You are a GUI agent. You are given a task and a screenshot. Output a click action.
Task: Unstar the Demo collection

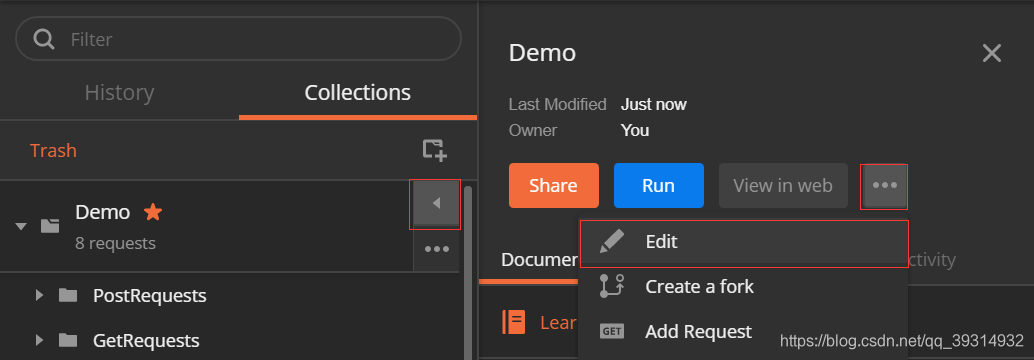coord(153,212)
